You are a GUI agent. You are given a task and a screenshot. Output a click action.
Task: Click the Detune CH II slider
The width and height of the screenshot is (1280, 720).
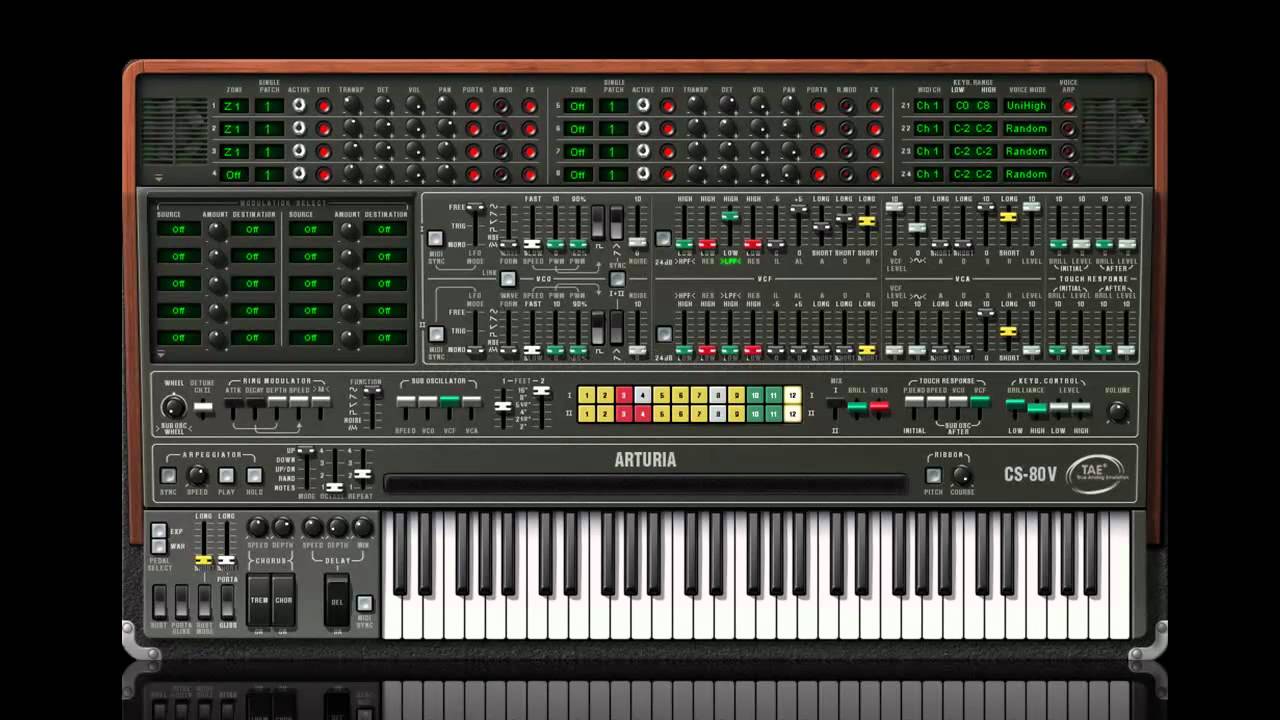coord(203,407)
